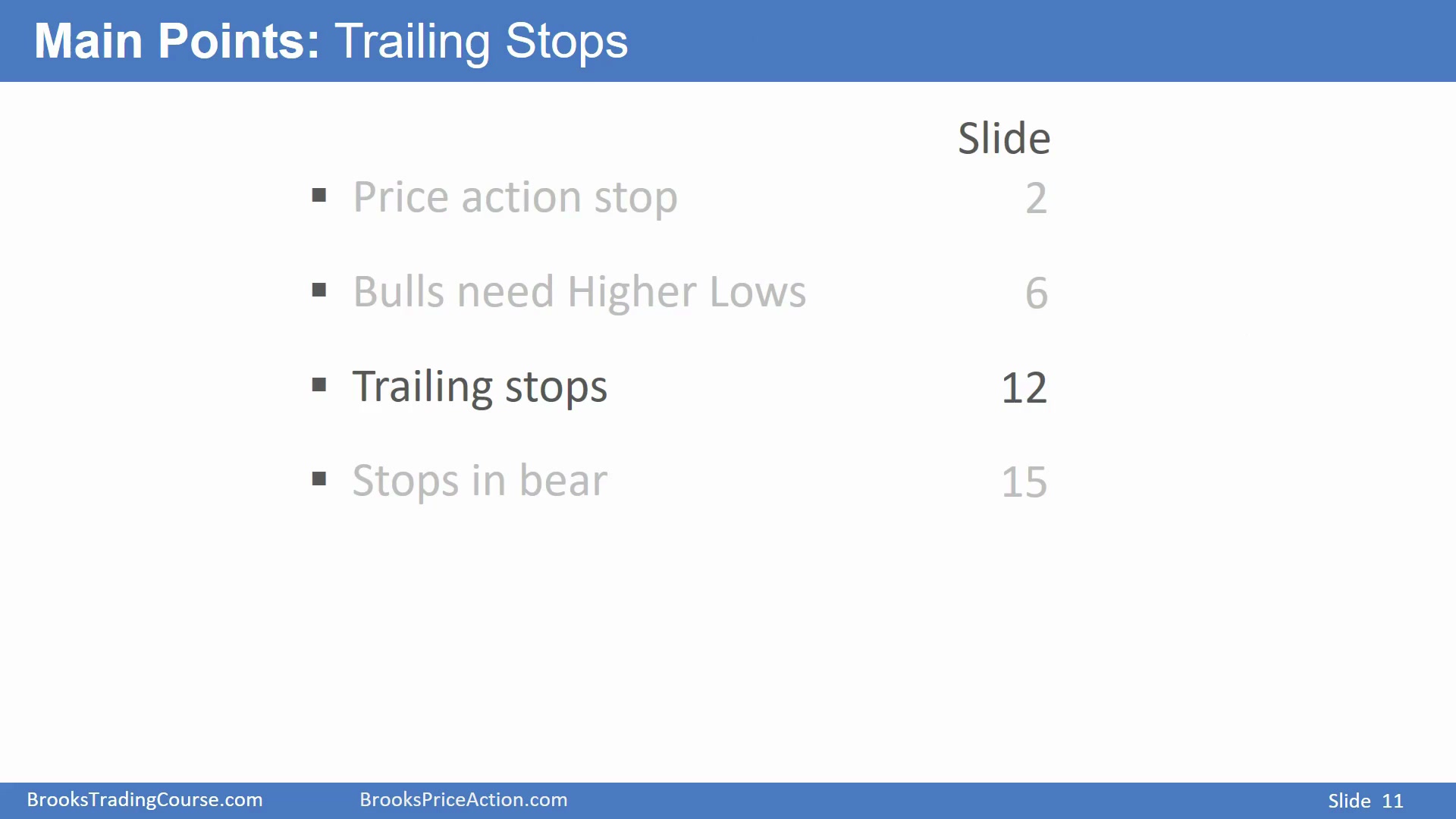Select the Price action stop item
Viewport: 1456px width, 819px height.
click(x=515, y=199)
